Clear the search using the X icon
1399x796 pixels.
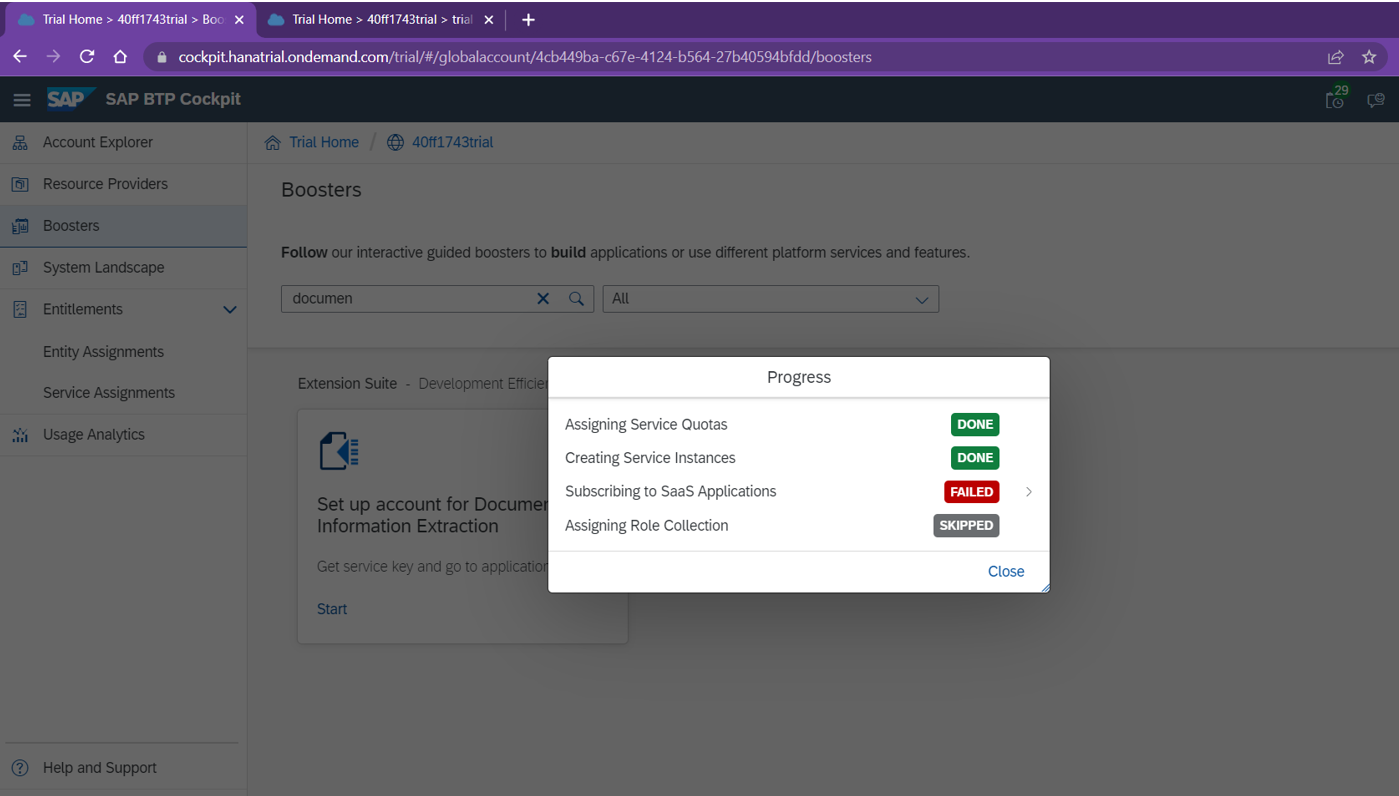pyautogui.click(x=543, y=298)
